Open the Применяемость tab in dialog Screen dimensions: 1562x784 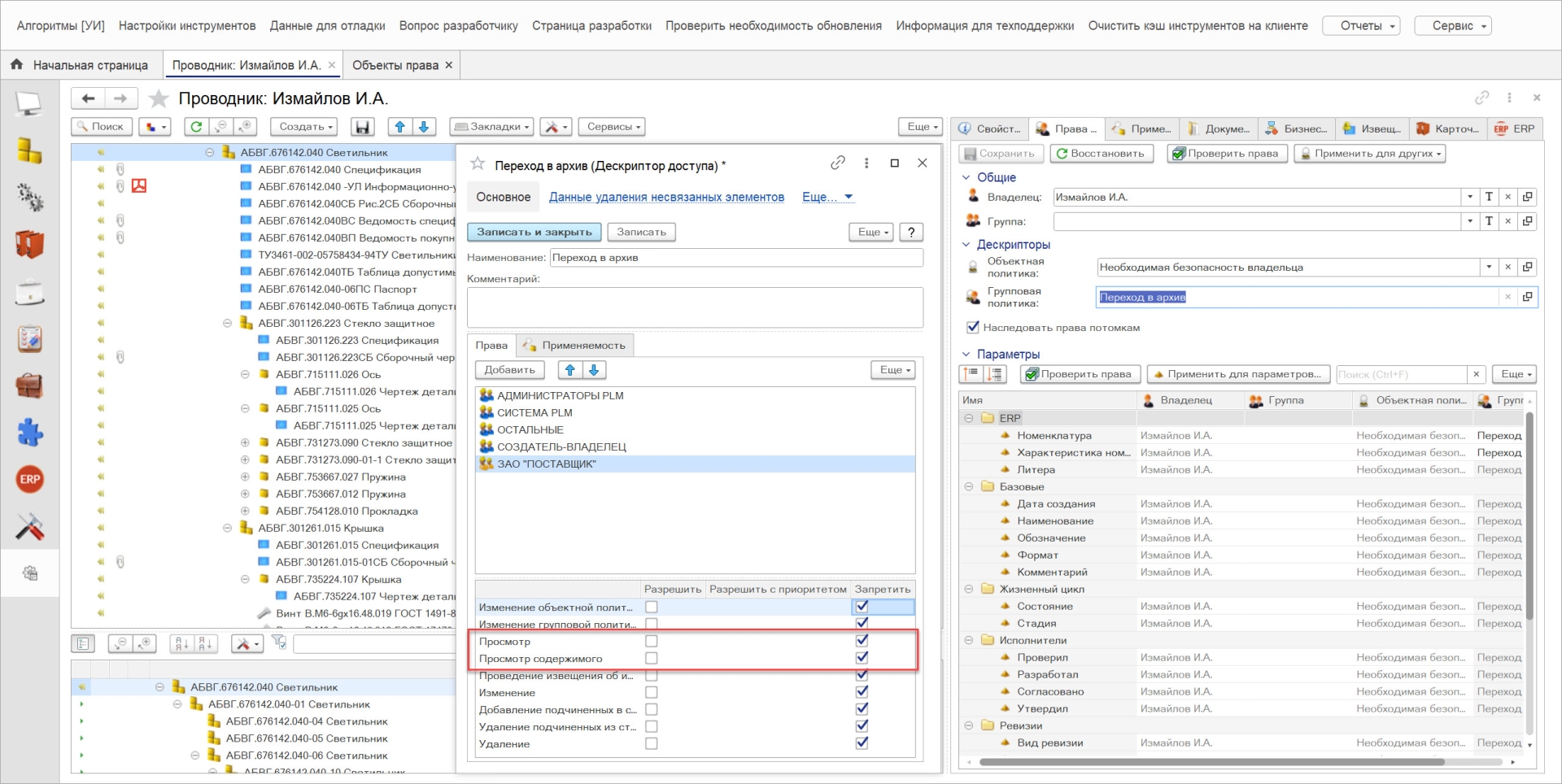tap(575, 346)
